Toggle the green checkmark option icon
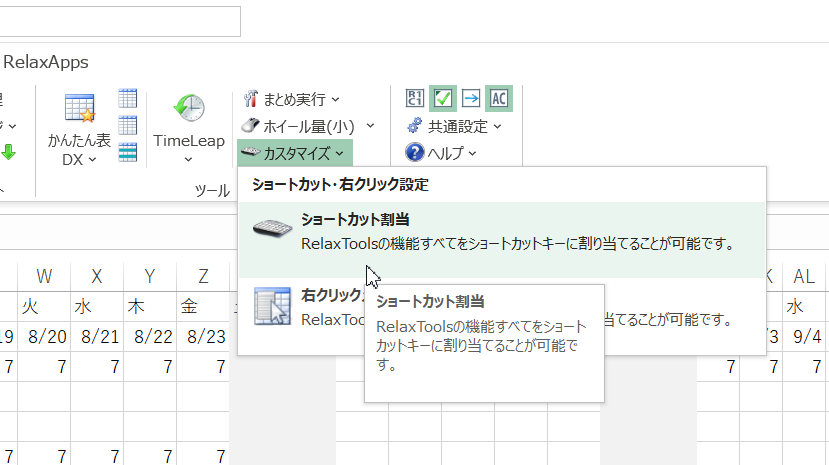This screenshot has height=465, width=829. click(443, 98)
